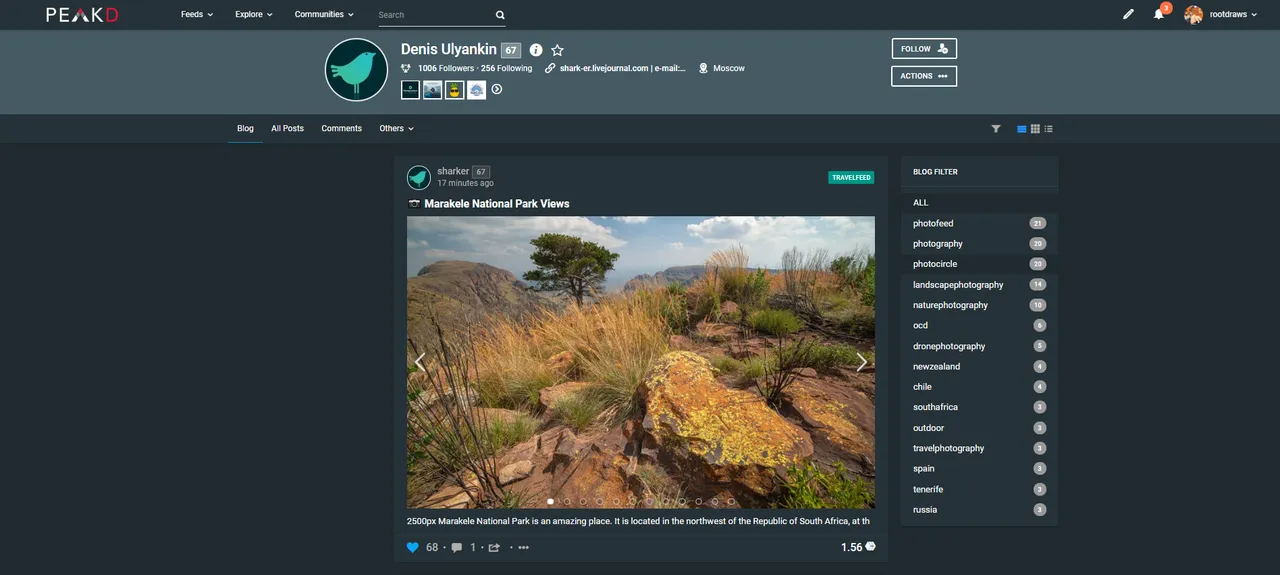Open the rootdraws user menu
This screenshot has width=1280, height=575.
(1233, 14)
